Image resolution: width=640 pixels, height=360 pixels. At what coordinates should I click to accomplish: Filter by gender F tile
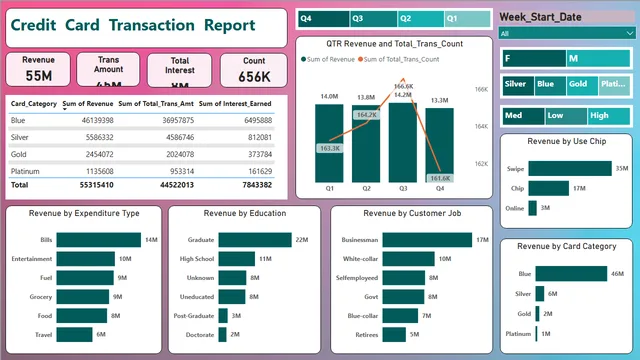(534, 58)
